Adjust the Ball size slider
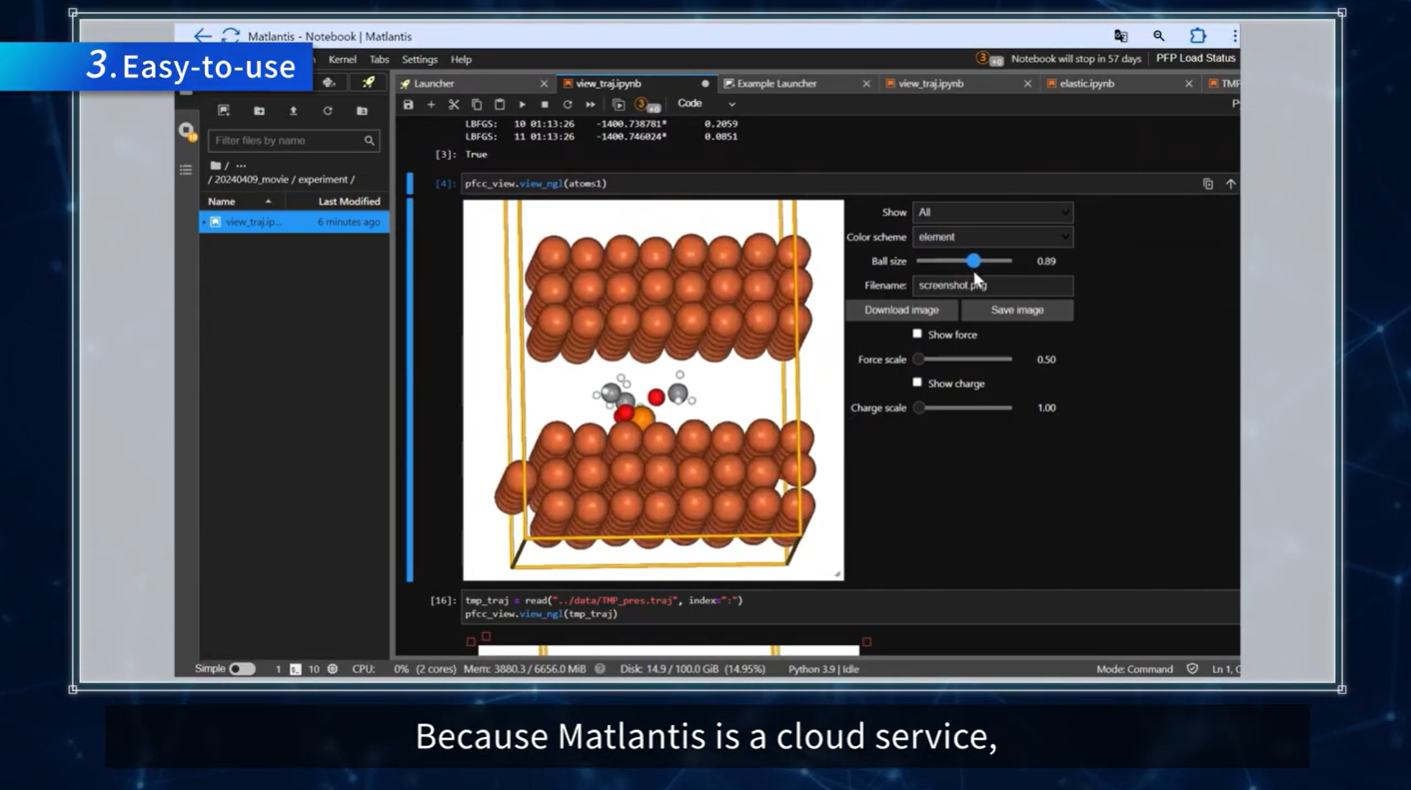Image resolution: width=1411 pixels, height=790 pixels. point(964,261)
